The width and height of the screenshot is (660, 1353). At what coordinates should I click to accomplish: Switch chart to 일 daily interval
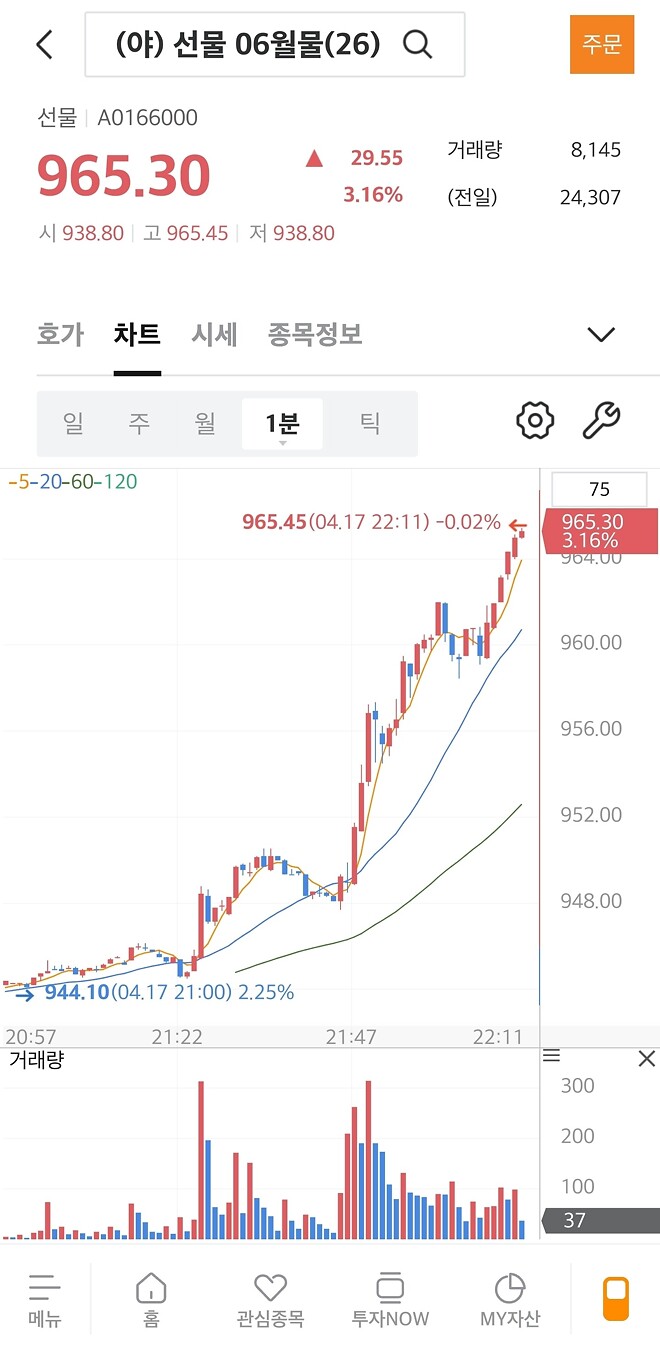[x=71, y=423]
